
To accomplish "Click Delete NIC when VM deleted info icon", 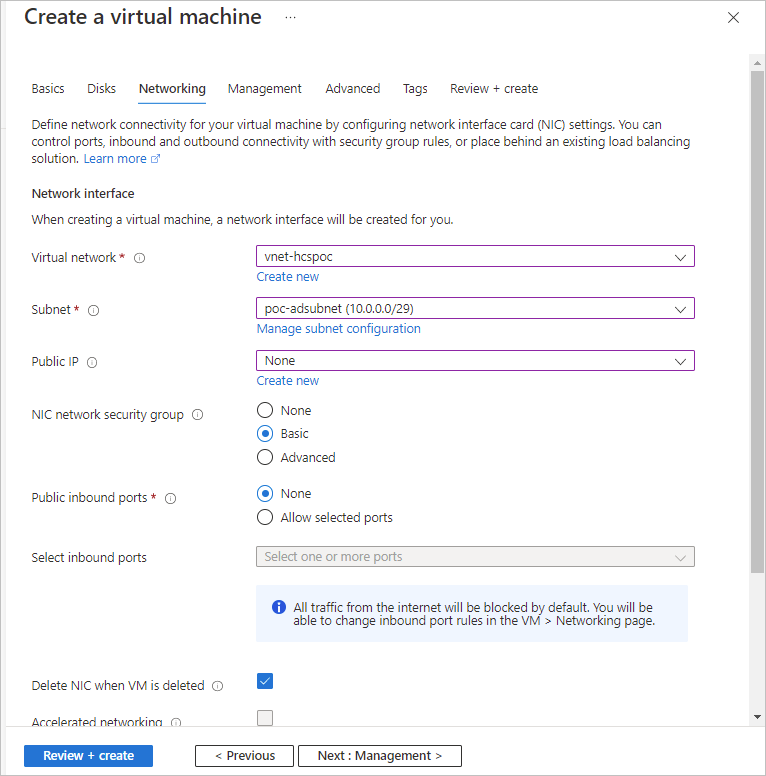I will click(x=218, y=686).
